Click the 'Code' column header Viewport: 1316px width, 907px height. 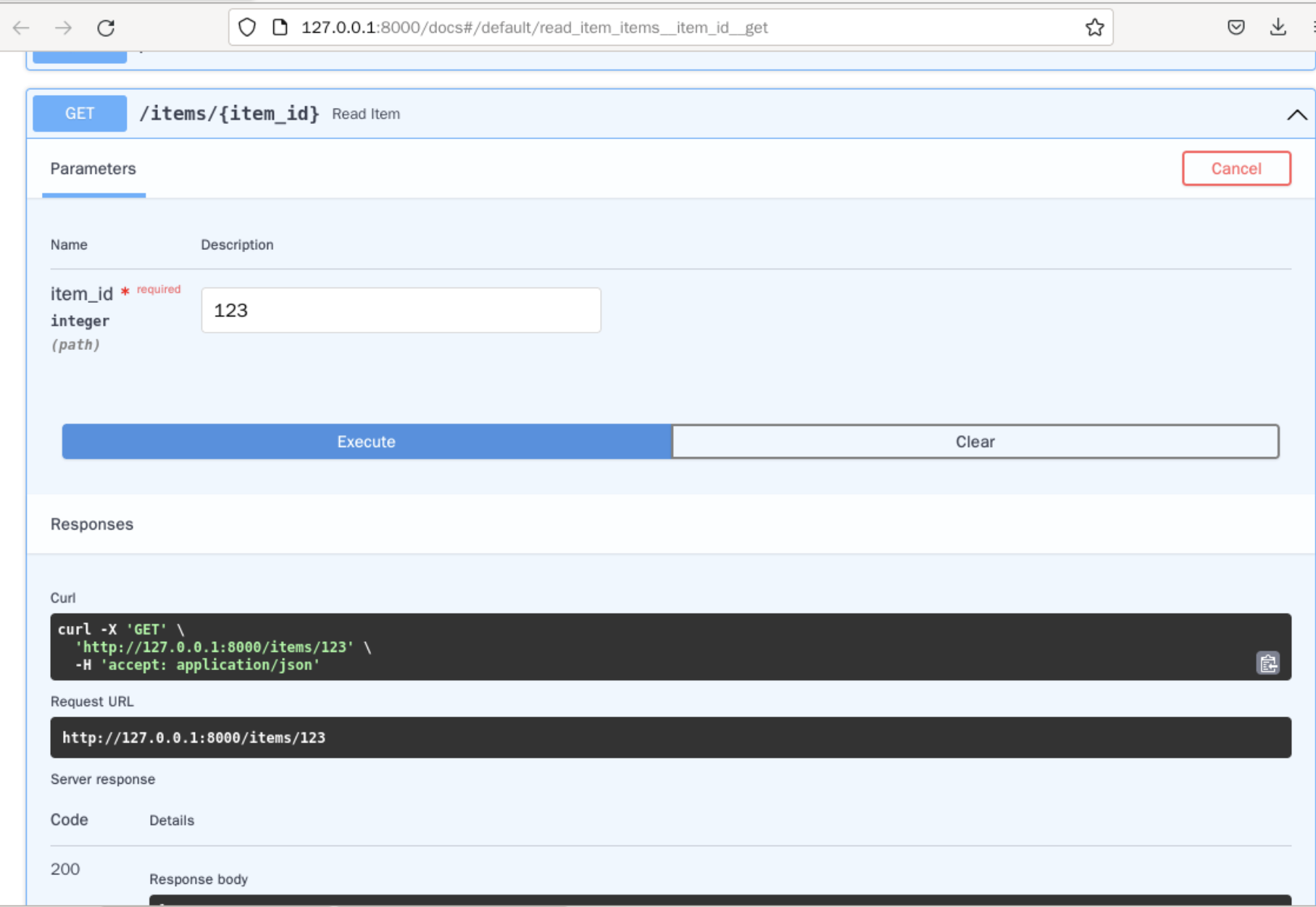pos(70,819)
